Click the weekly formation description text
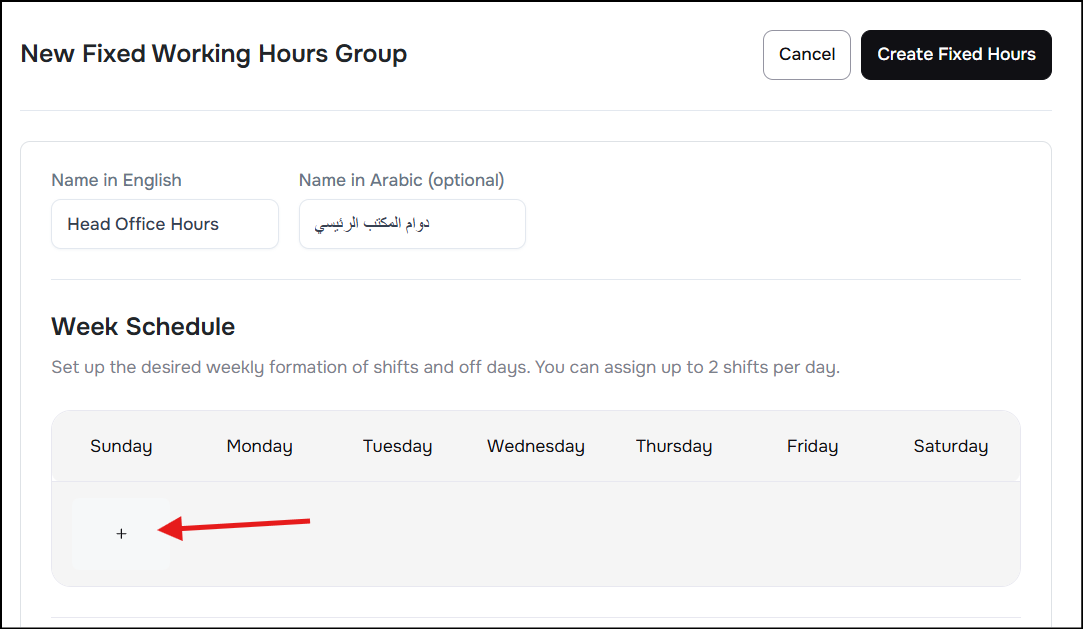 tap(445, 367)
